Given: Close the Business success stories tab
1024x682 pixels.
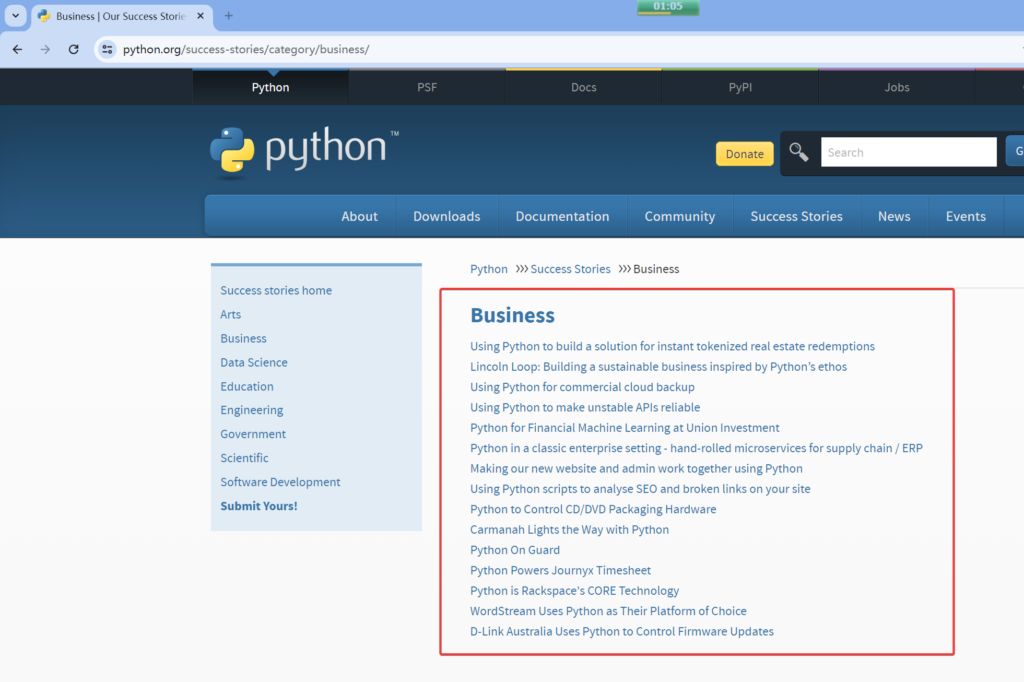Looking at the screenshot, I should point(200,16).
